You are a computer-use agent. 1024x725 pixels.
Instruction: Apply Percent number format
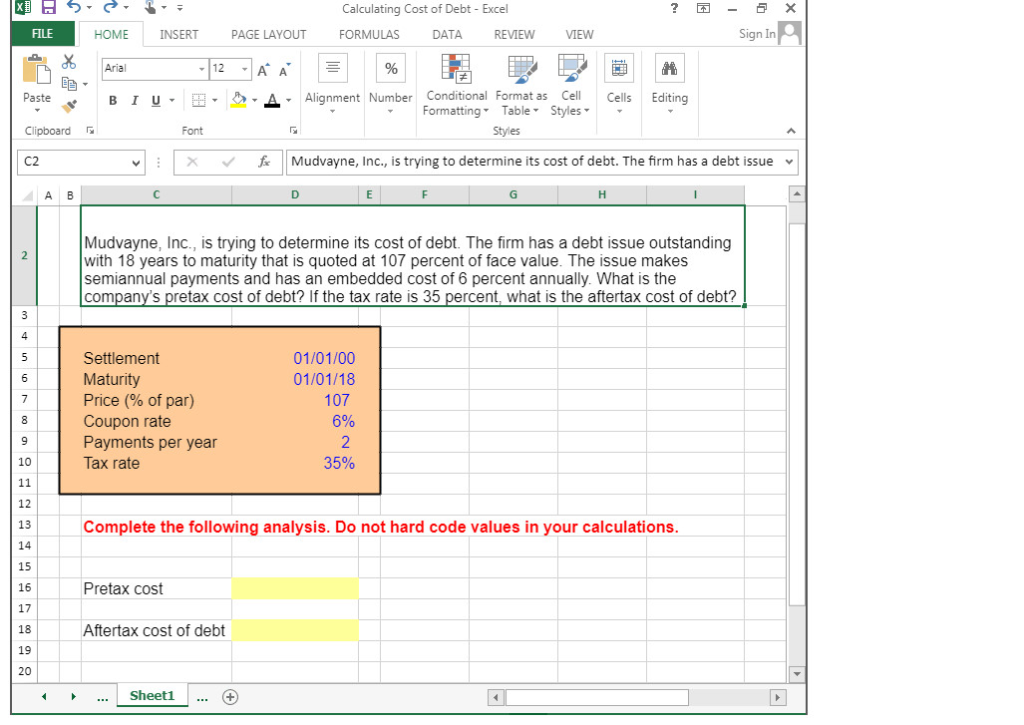click(x=390, y=68)
